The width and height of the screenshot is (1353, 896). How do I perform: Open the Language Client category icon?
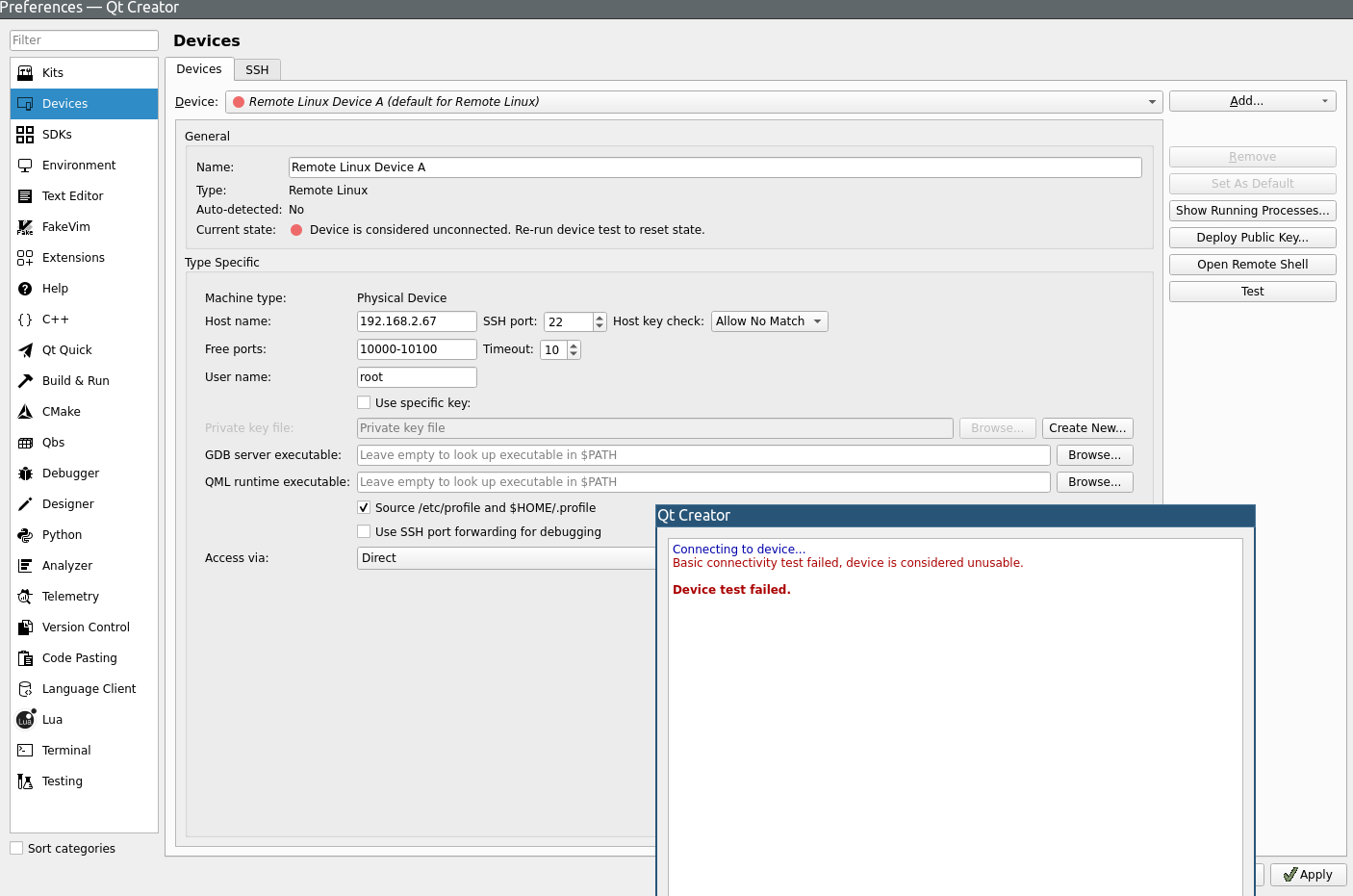click(25, 689)
